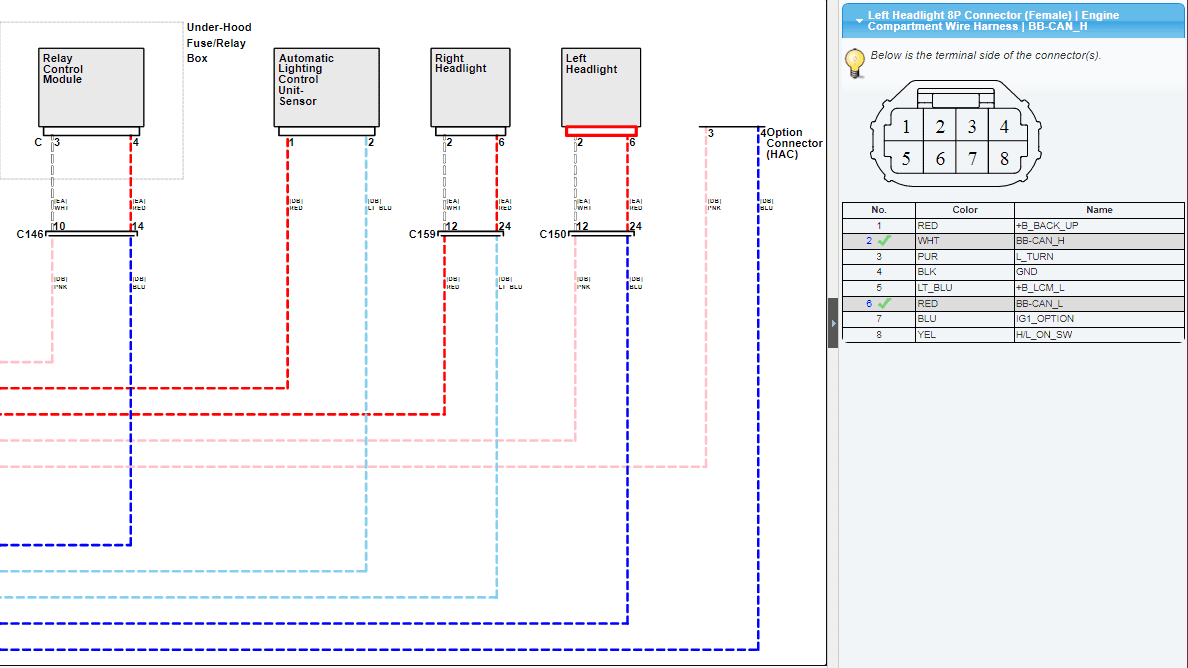1188x668 pixels.
Task: Click terminal 10 on connector C146
Action: point(59,226)
